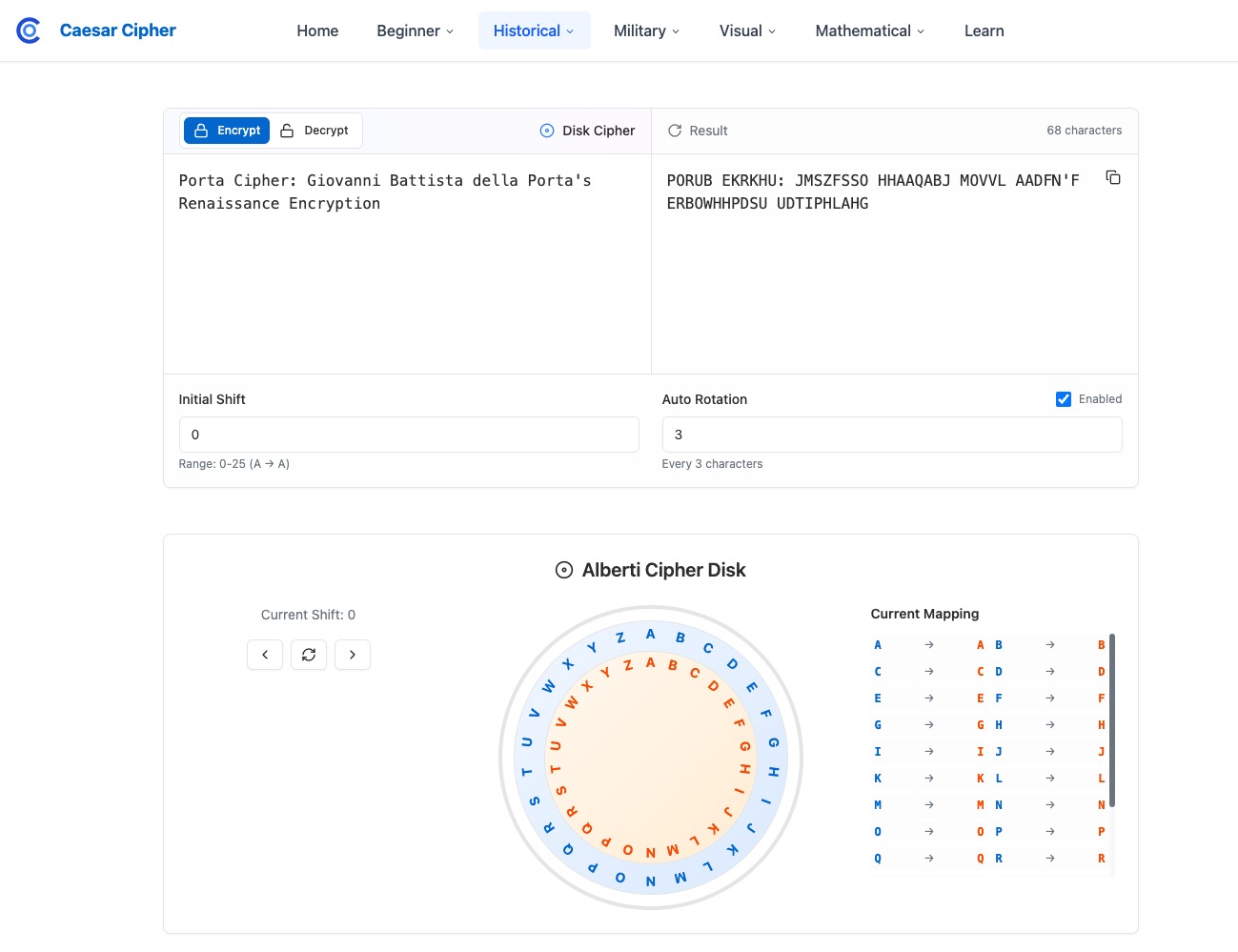Focus the Initial Shift input field
Screen dimensions: 1238x952
coord(409,435)
